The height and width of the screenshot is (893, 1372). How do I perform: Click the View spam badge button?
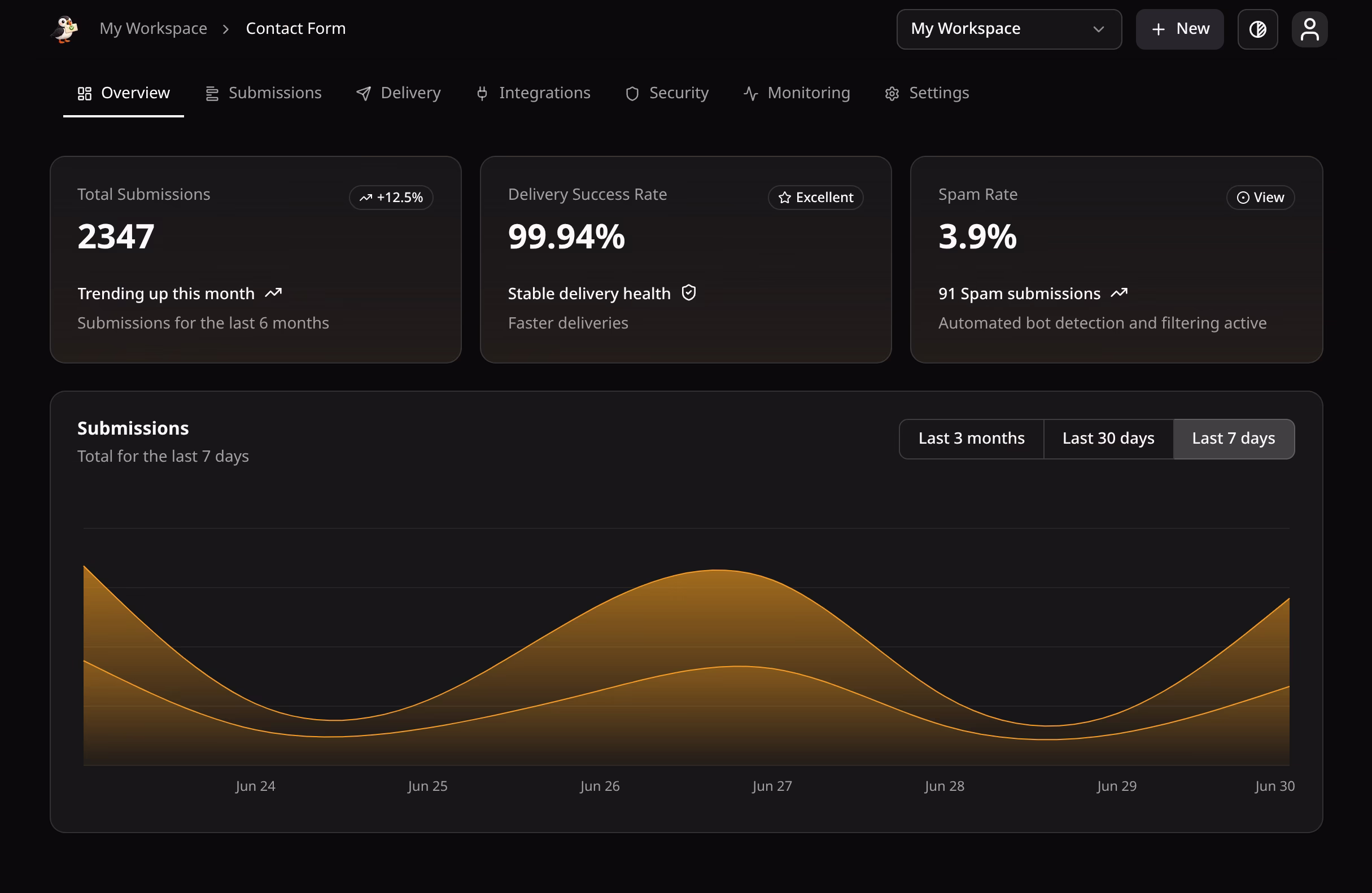pyautogui.click(x=1260, y=198)
